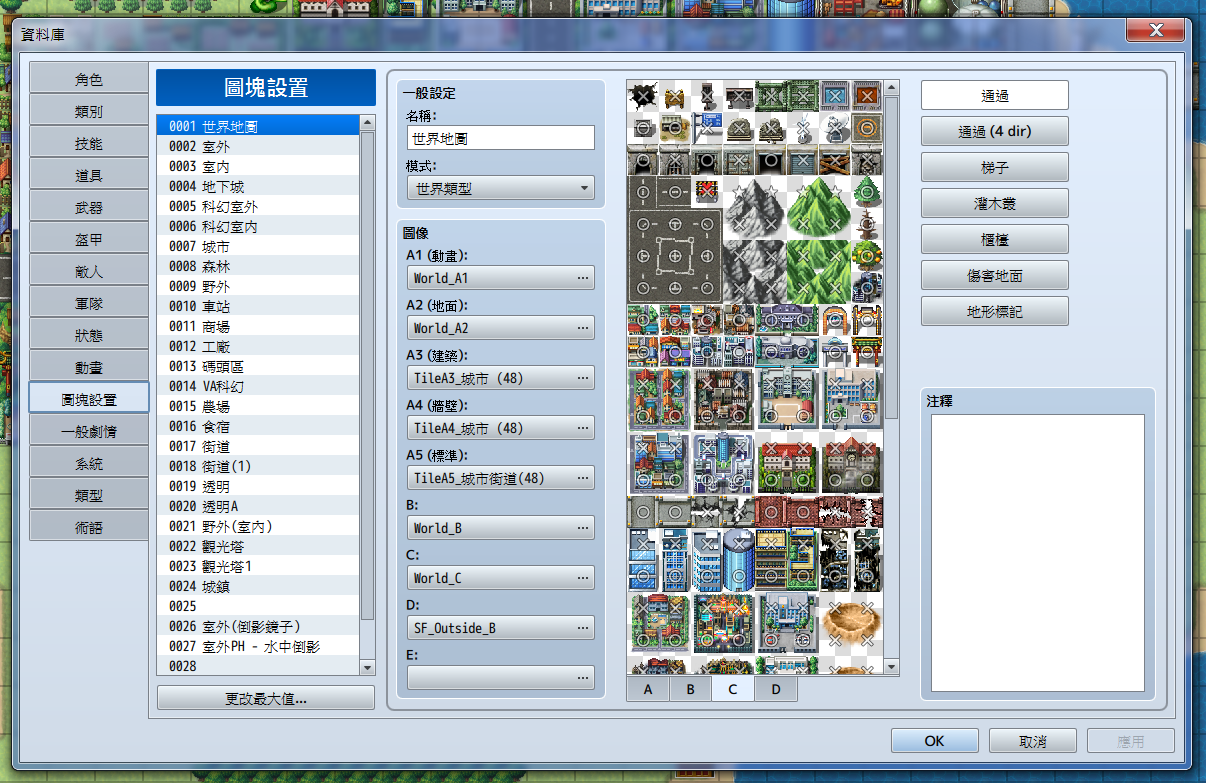
Task: Click the 通過 (4 dir) mode button
Action: 995,131
